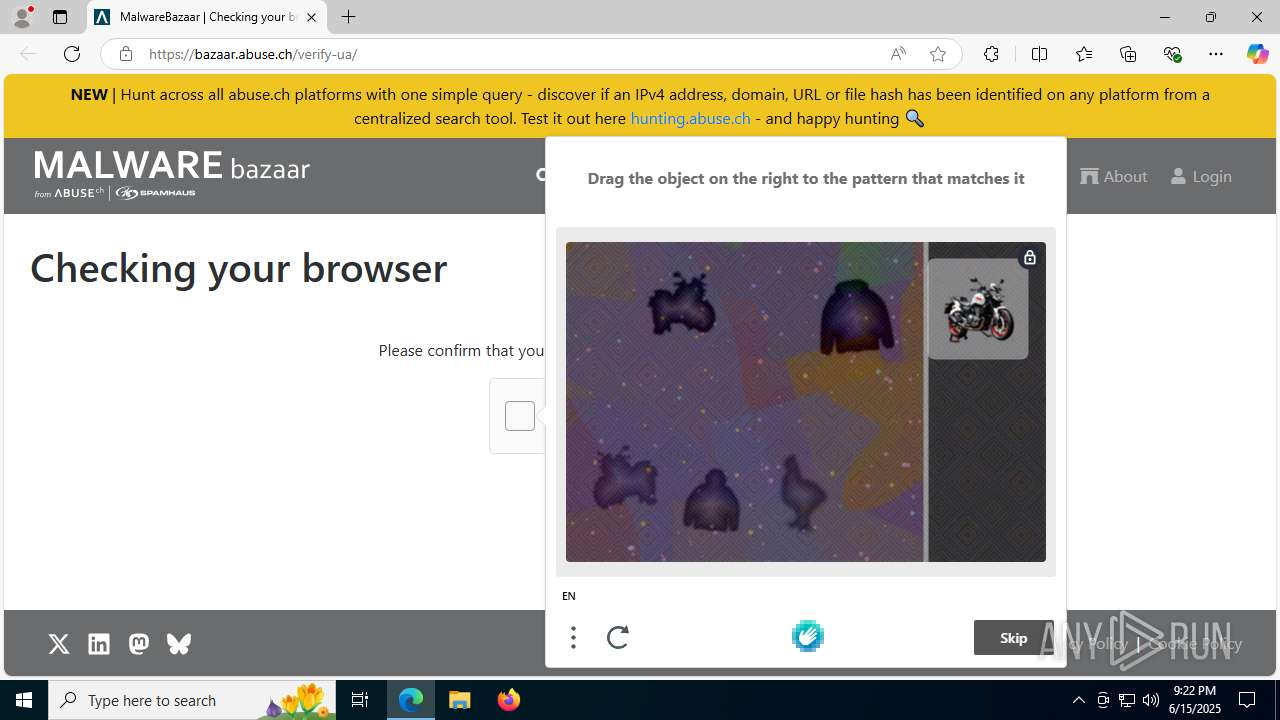Skip the captcha challenge
Screen dimensions: 1280x720
(x=1013, y=638)
